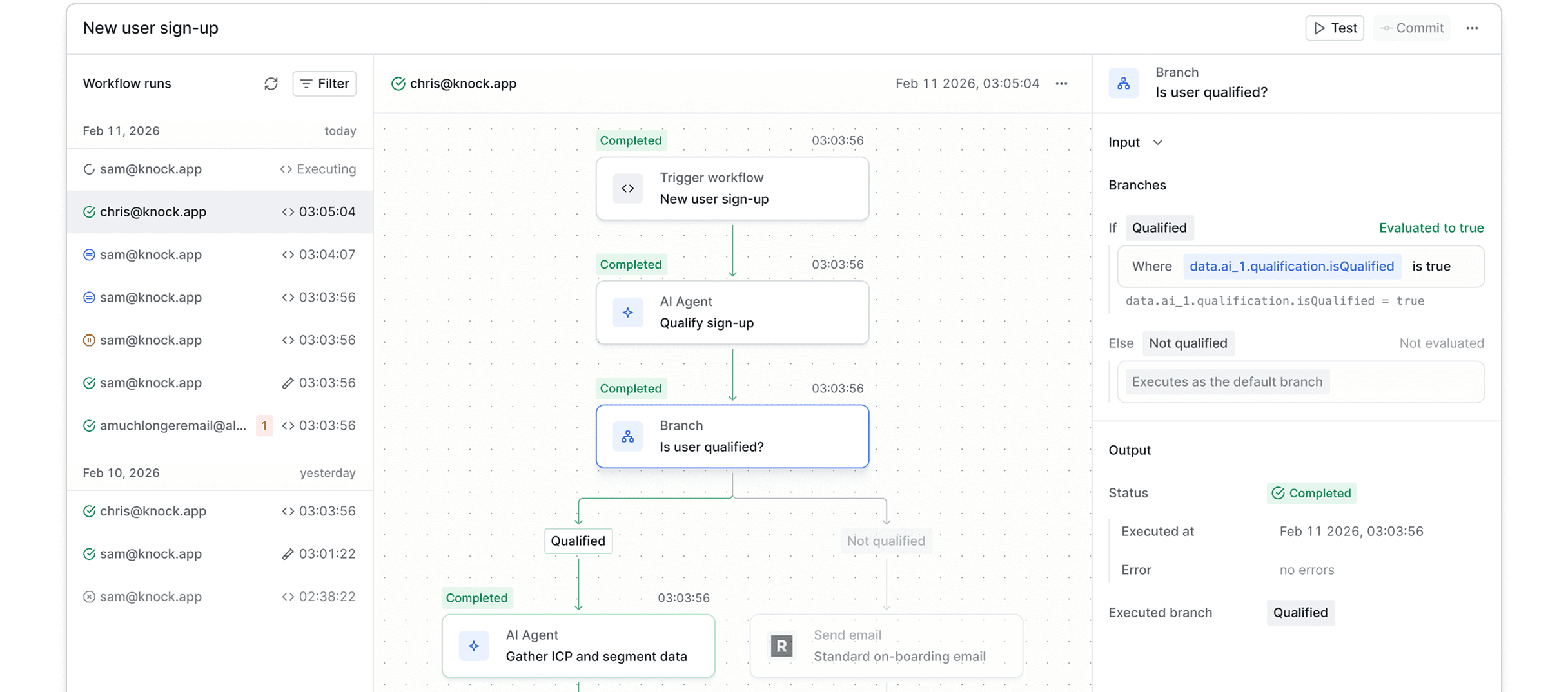Open the failed sam@knock.app run at 02:38:22

coord(219,597)
